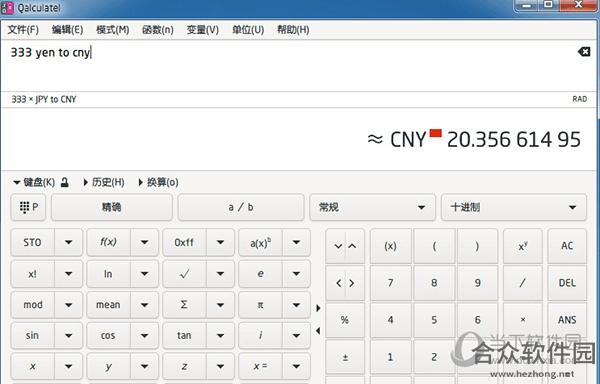Open the dropdown arrow next to mean

tap(144, 305)
